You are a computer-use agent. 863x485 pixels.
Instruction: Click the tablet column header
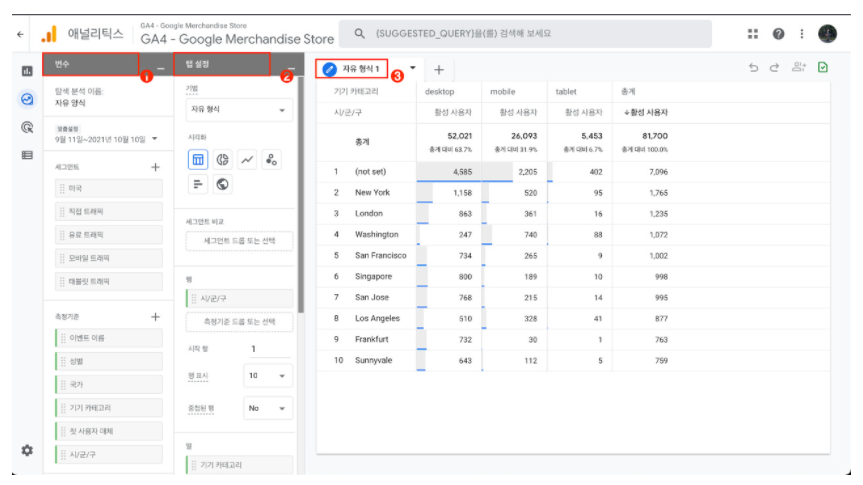tap(566, 91)
